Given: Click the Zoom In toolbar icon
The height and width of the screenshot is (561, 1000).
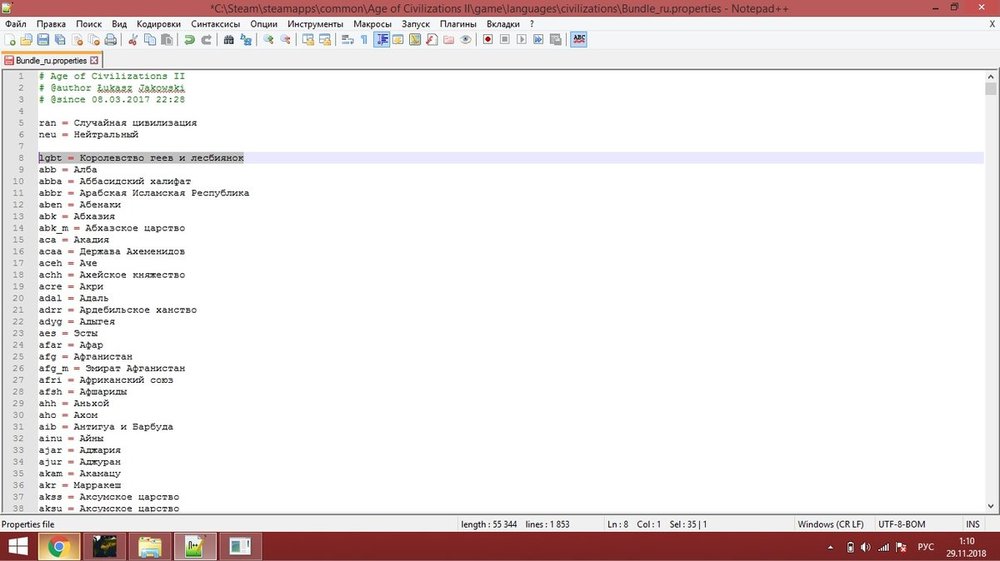Looking at the screenshot, I should pos(268,40).
